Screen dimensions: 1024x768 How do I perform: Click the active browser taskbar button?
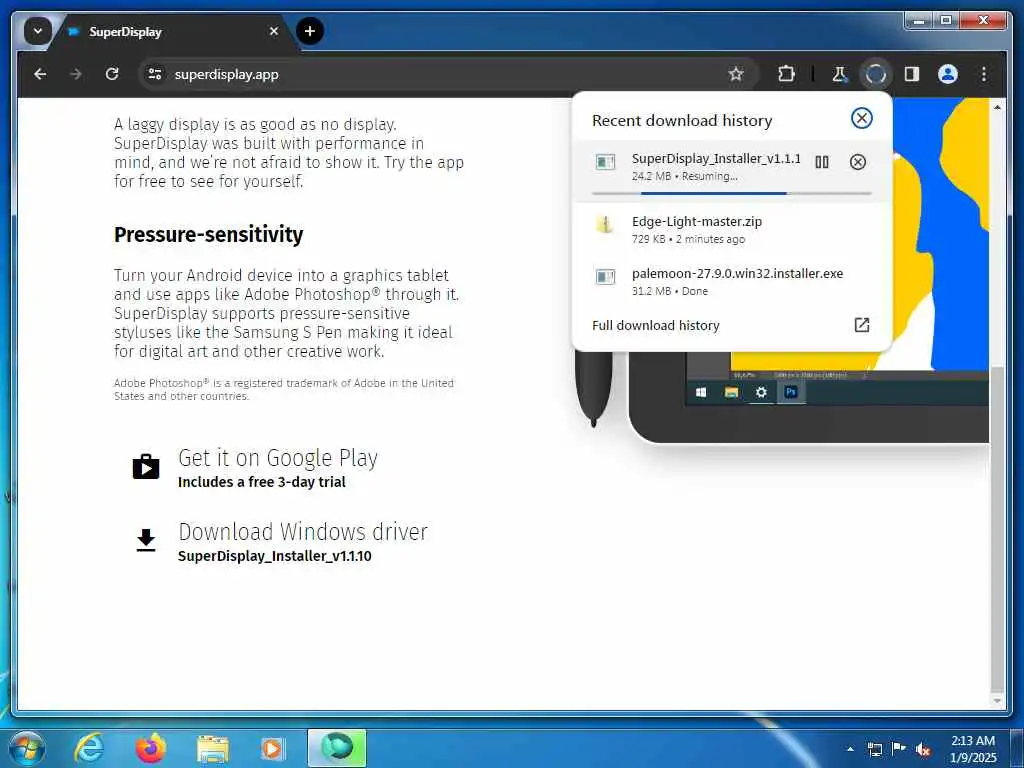tap(337, 748)
